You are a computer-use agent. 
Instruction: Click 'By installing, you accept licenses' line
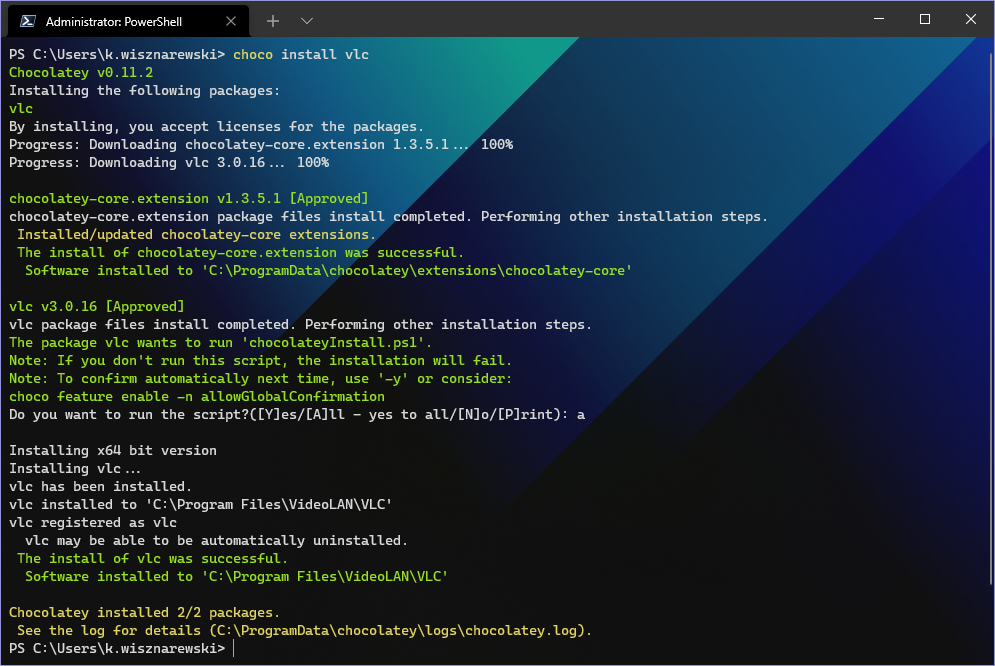tap(216, 127)
